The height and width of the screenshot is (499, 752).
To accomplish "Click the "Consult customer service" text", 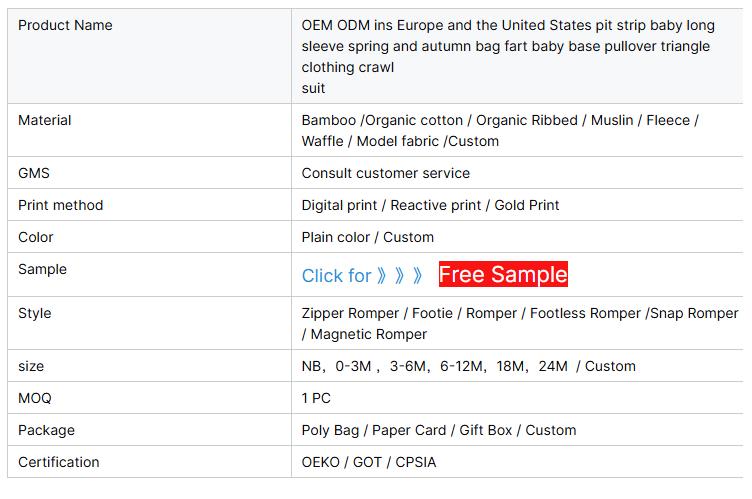I will [385, 173].
